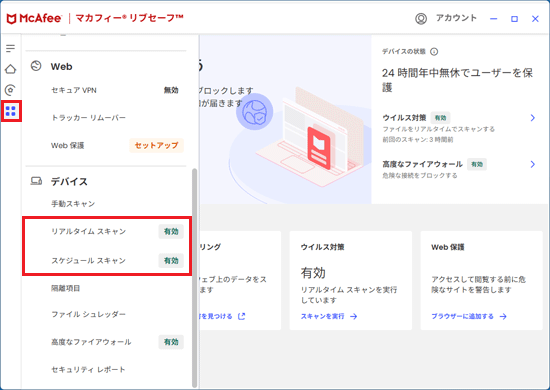Go to Home via house icon
550x390 pixels.
click(x=11, y=69)
